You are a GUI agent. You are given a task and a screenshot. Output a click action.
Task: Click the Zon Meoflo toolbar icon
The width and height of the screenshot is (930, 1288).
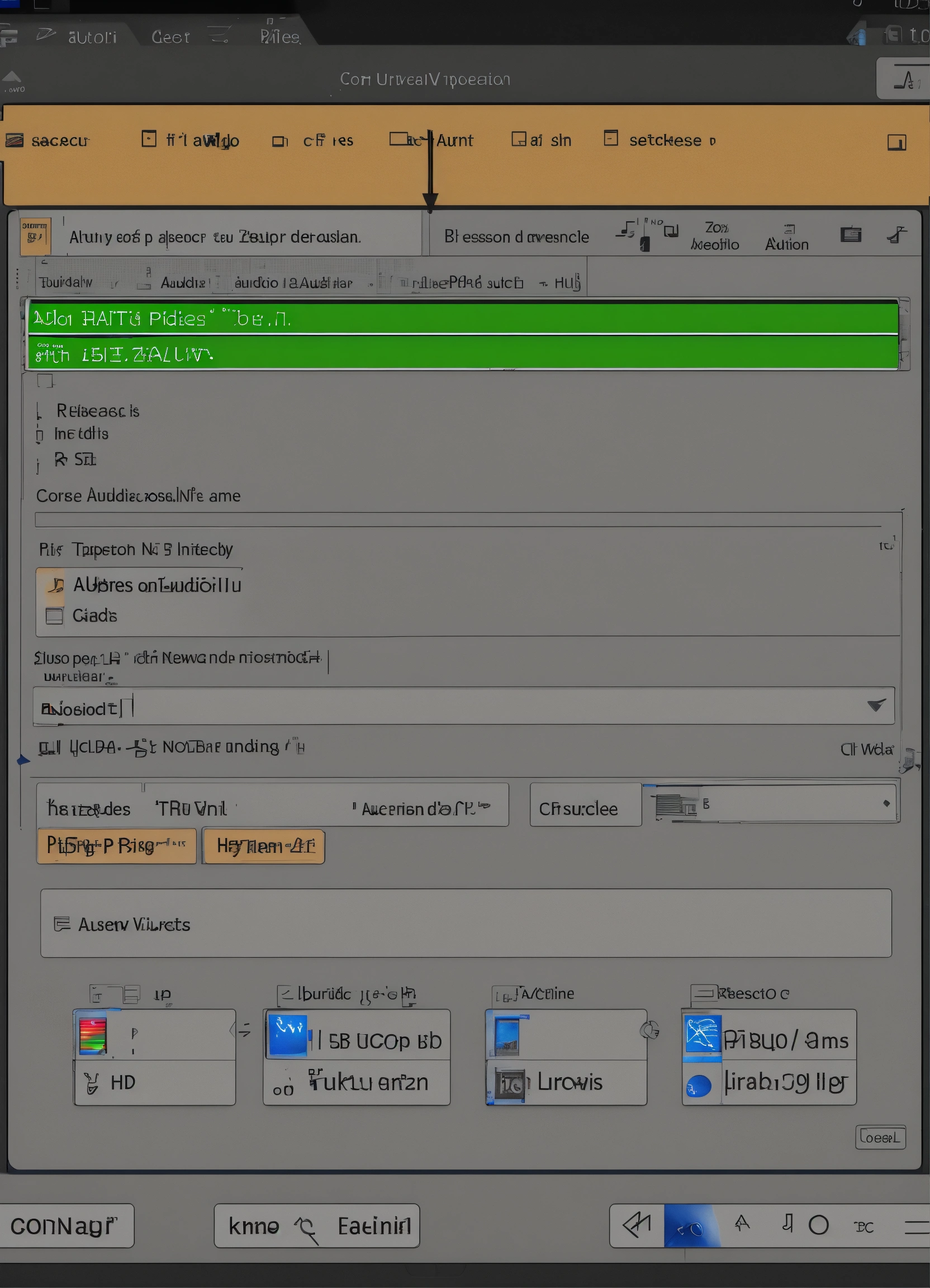(715, 236)
